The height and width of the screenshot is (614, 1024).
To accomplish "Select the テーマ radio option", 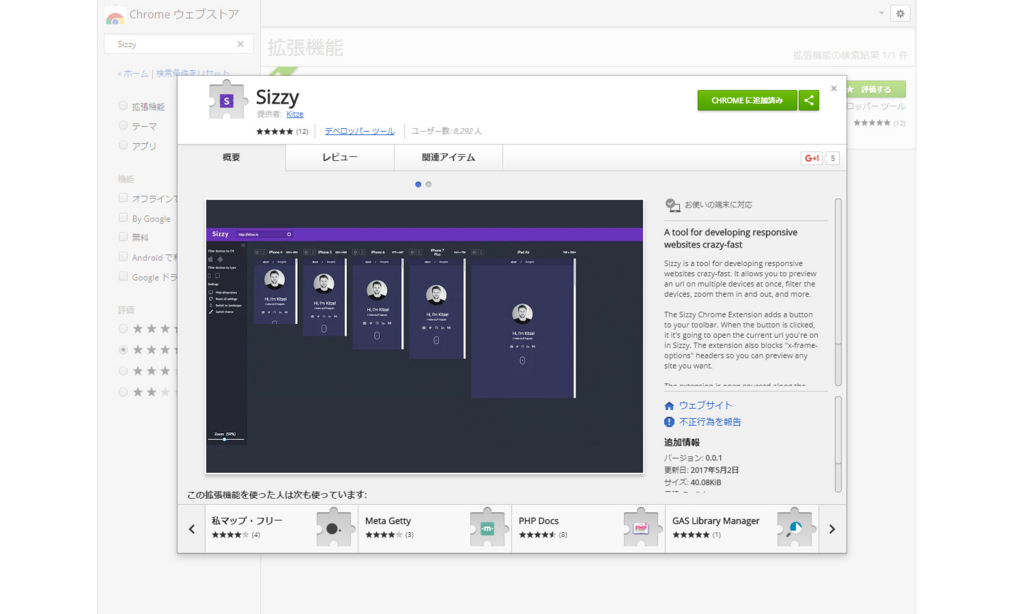I will [123, 125].
